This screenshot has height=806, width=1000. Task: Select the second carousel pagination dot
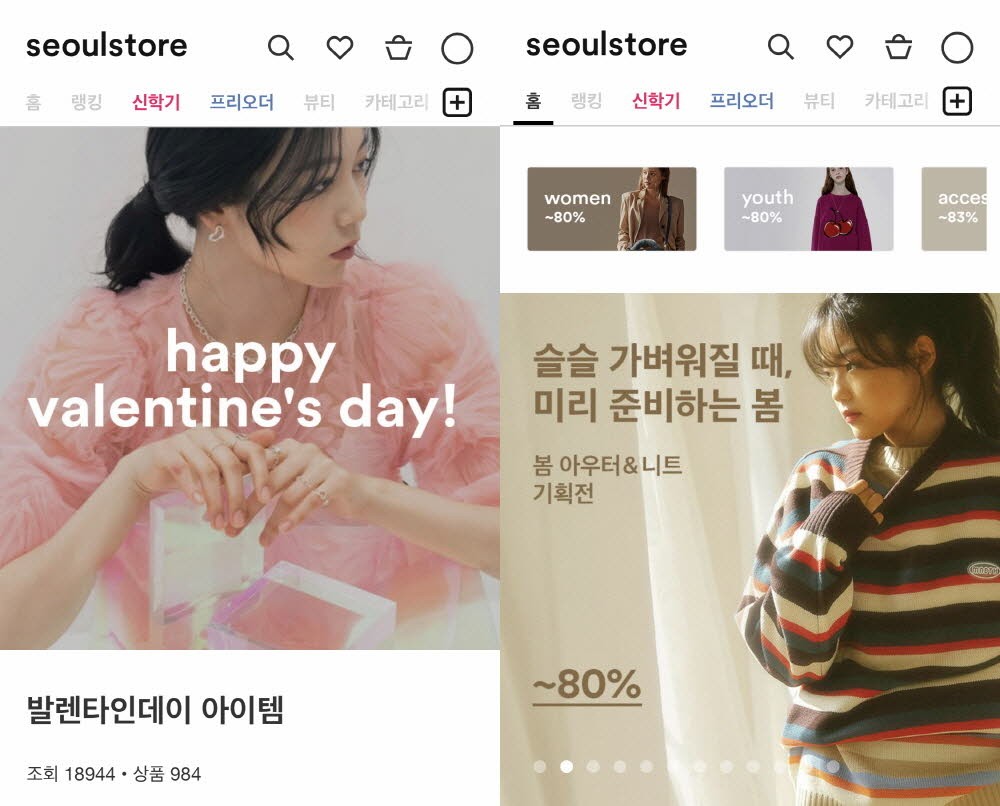coord(566,766)
